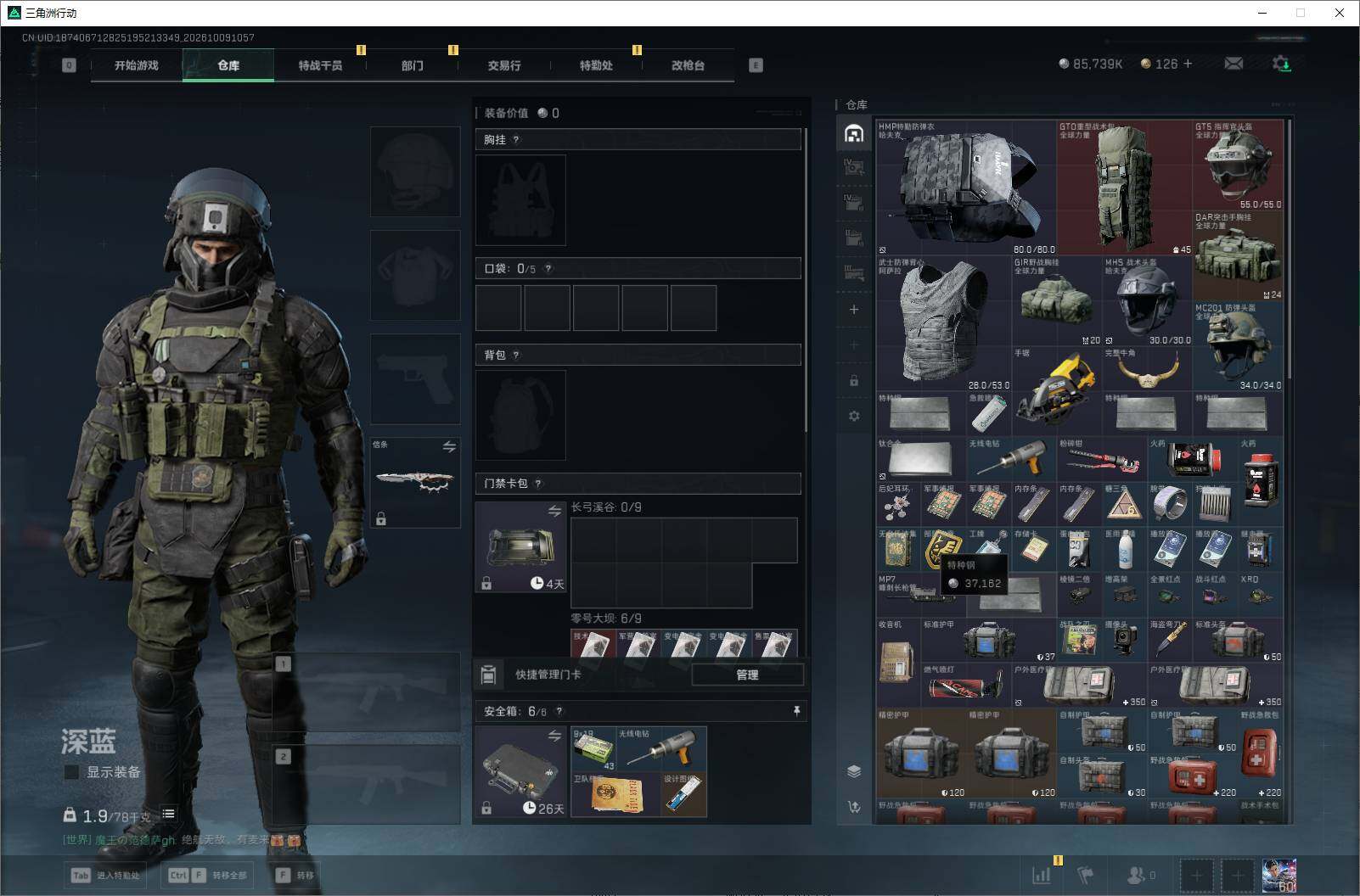Click the weight details list icon
The height and width of the screenshot is (896, 1360).
(169, 814)
